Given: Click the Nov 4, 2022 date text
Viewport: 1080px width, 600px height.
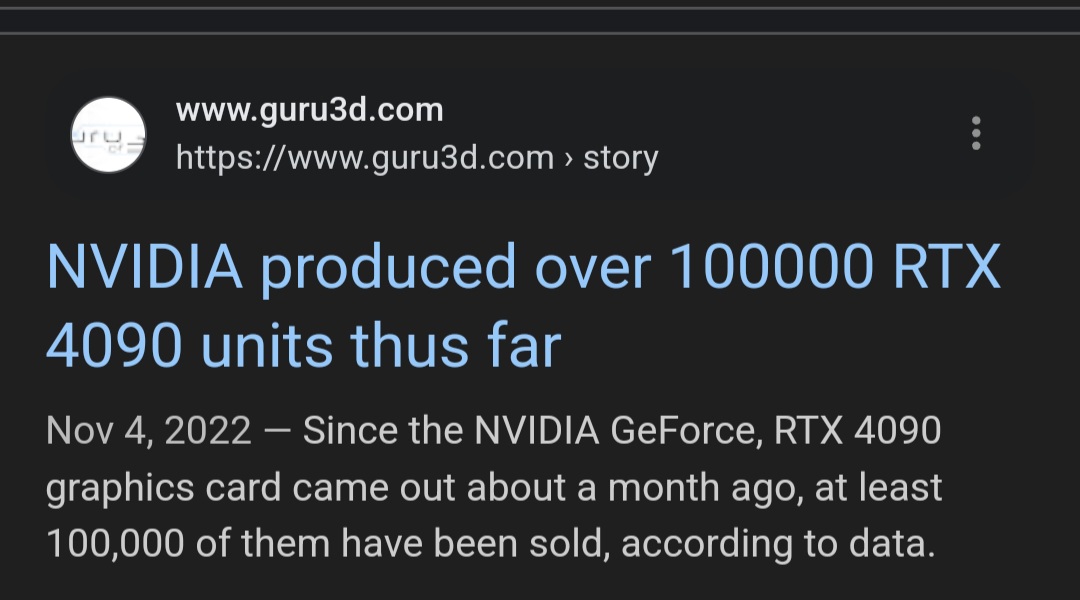Looking at the screenshot, I should 149,431.
